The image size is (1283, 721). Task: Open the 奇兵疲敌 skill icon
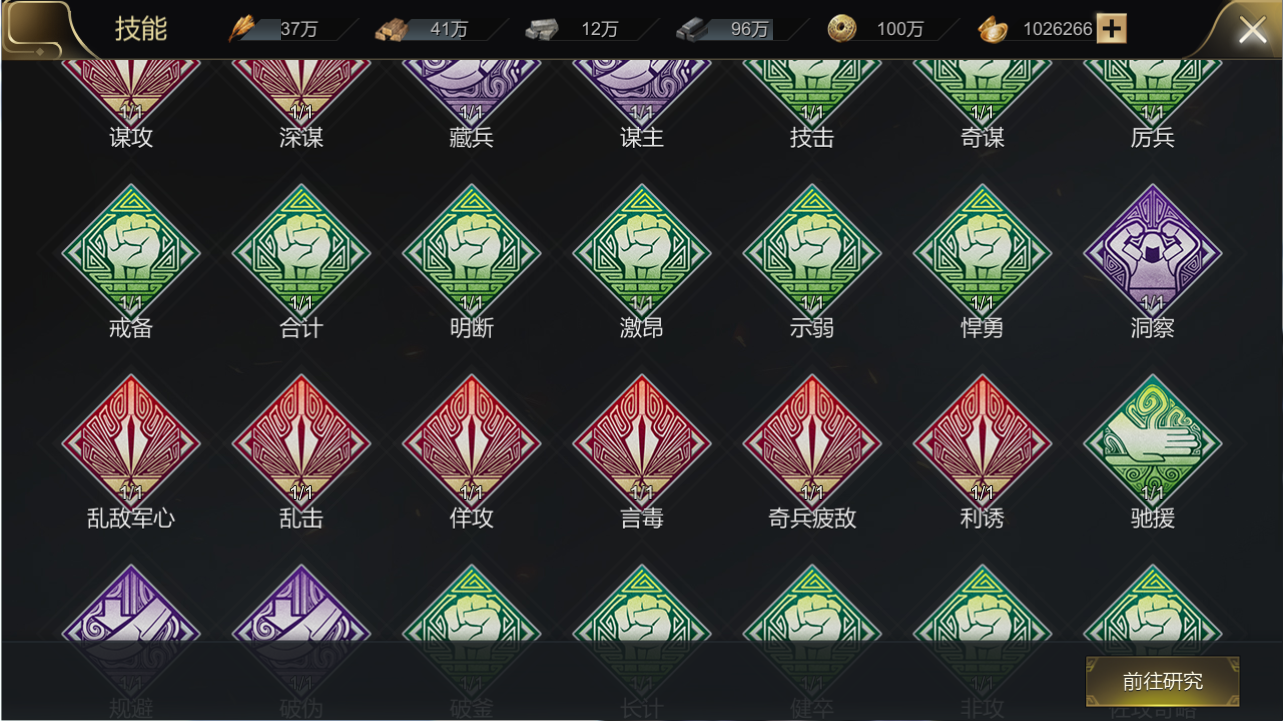click(812, 443)
